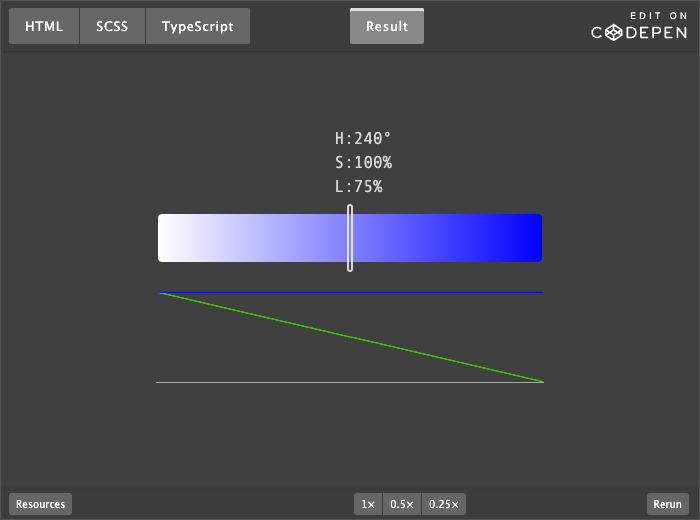Viewport: 700px width, 520px height.
Task: Open the Resources button
Action: pyautogui.click(x=40, y=504)
